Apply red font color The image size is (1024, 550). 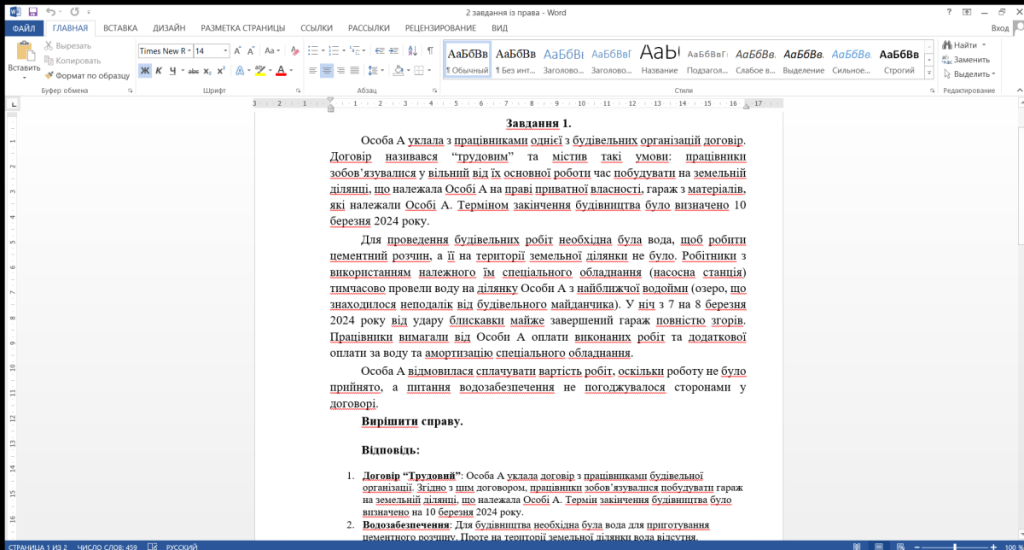click(x=281, y=71)
